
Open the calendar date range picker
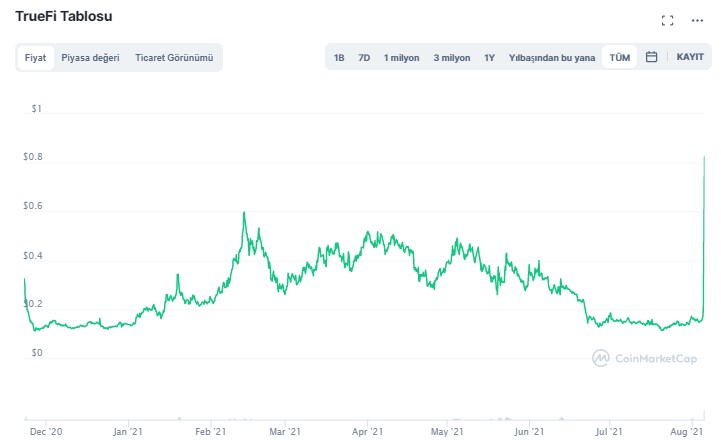651,57
